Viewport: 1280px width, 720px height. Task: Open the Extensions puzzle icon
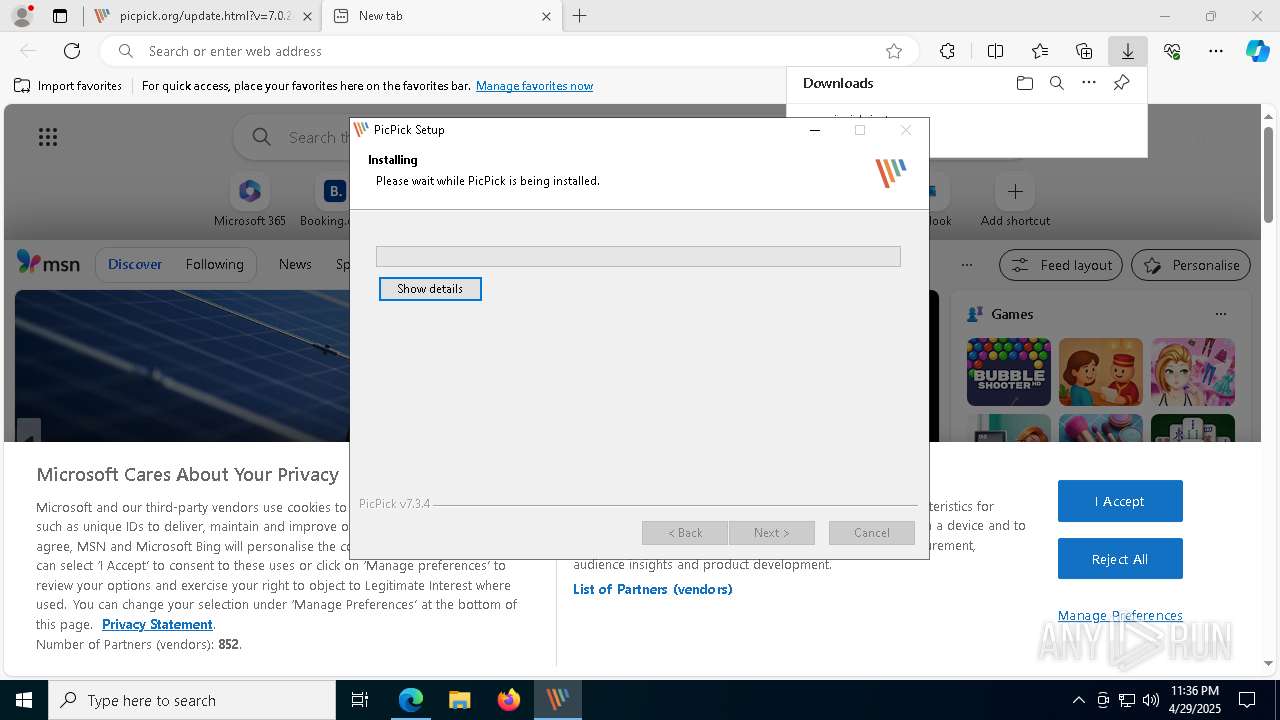tap(947, 51)
